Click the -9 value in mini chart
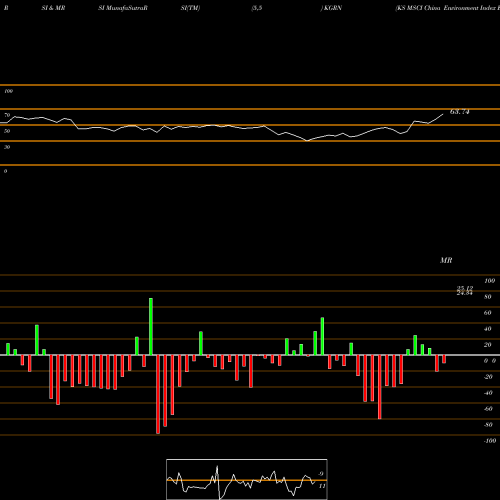Screen dimensions: 500x500 [320, 474]
